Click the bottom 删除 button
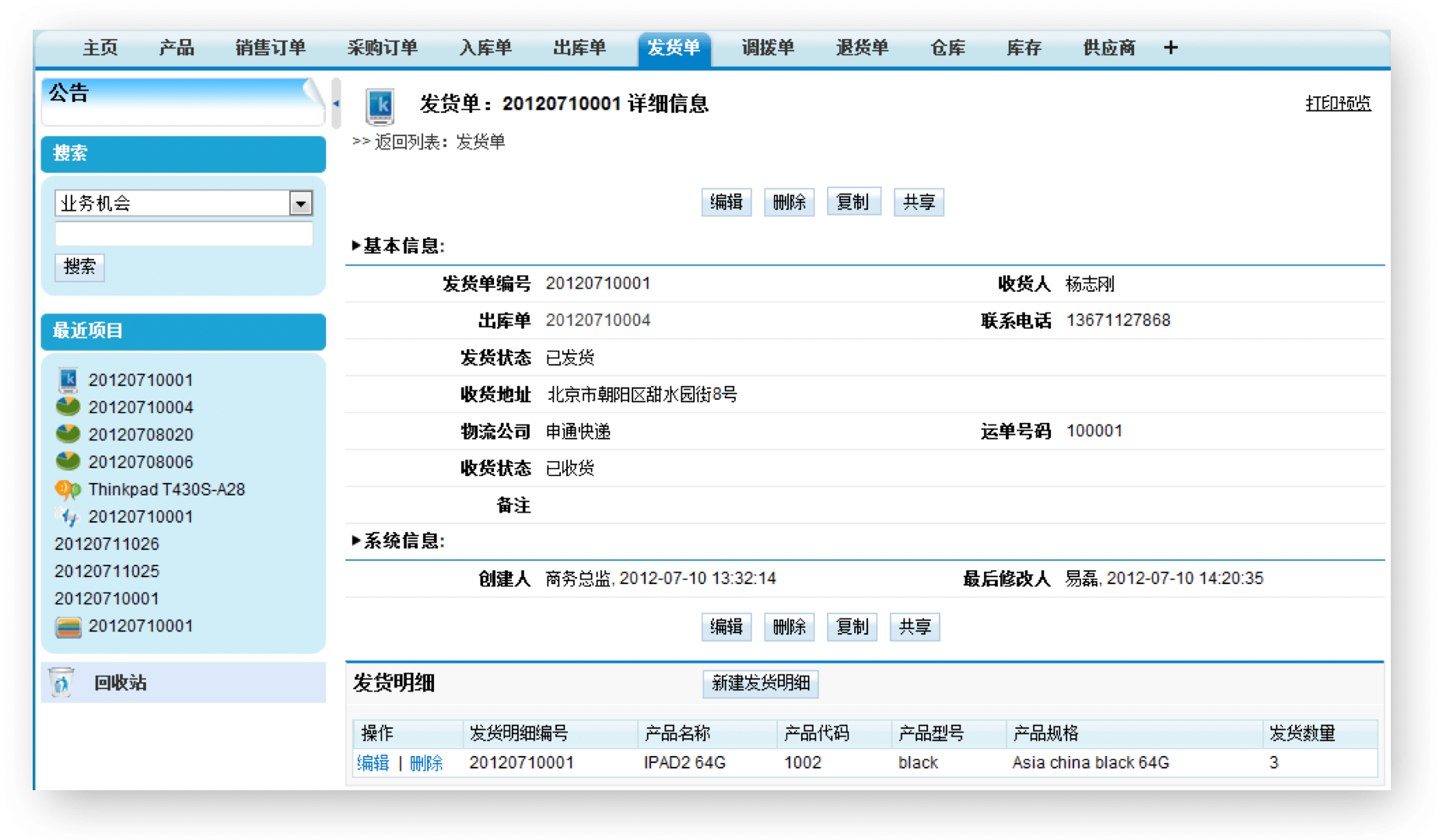This screenshot has height=840, width=1453. (790, 627)
